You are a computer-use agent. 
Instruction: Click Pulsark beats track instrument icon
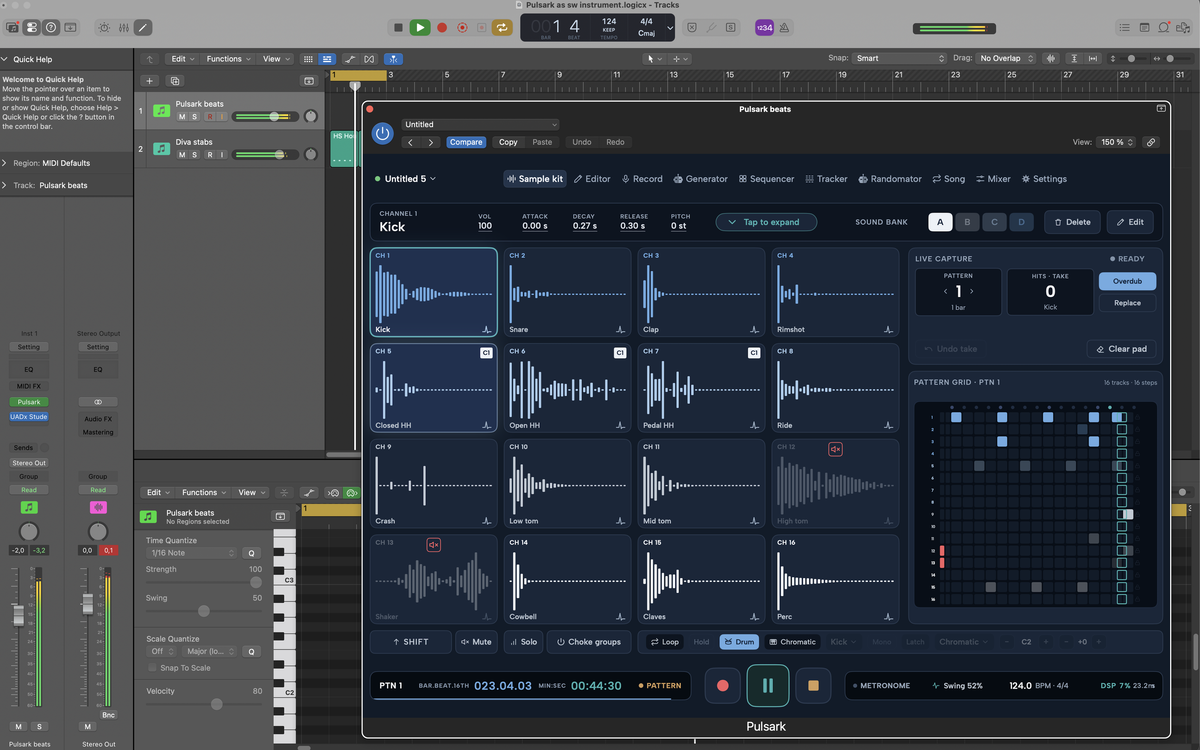tap(161, 111)
